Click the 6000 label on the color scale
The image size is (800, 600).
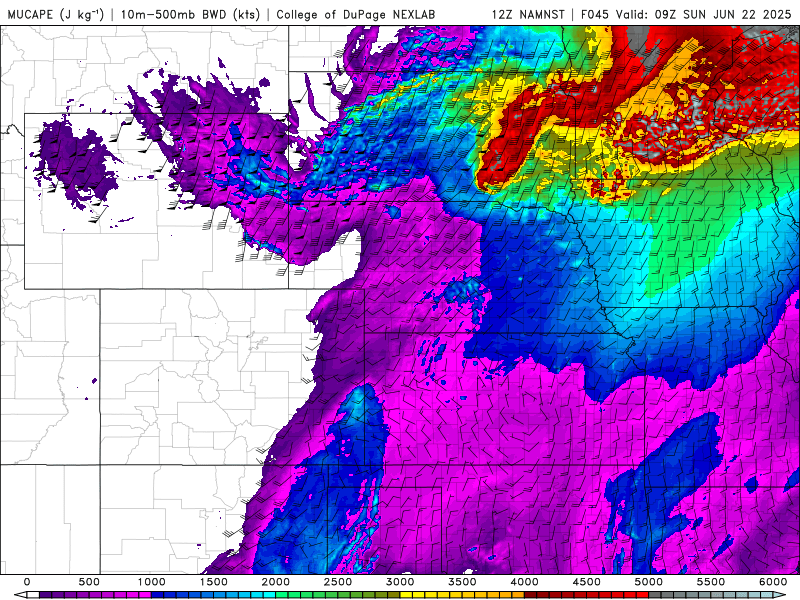(x=773, y=582)
